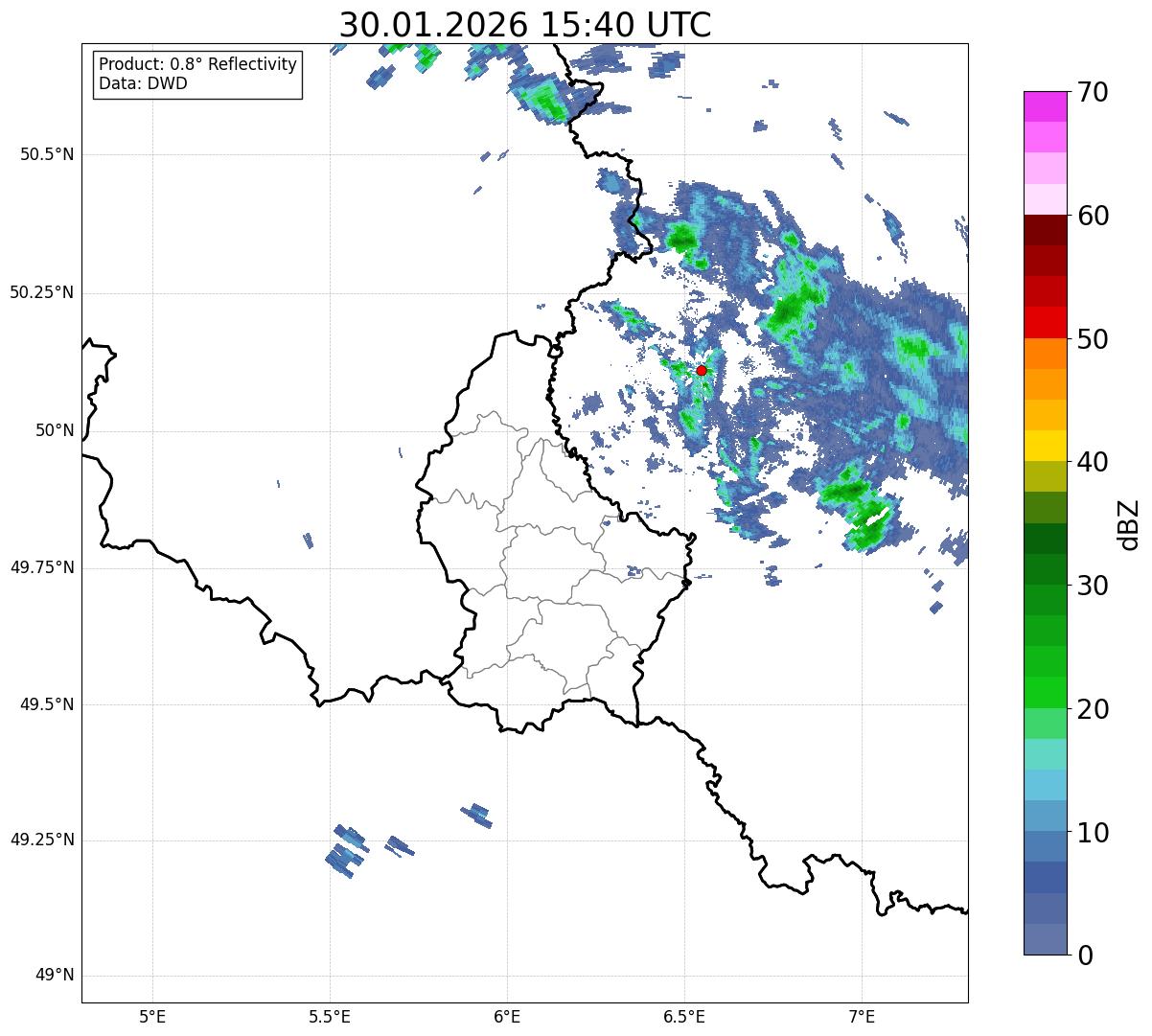
Task: Click the longitude label "7°E"
Action: coord(862,1016)
